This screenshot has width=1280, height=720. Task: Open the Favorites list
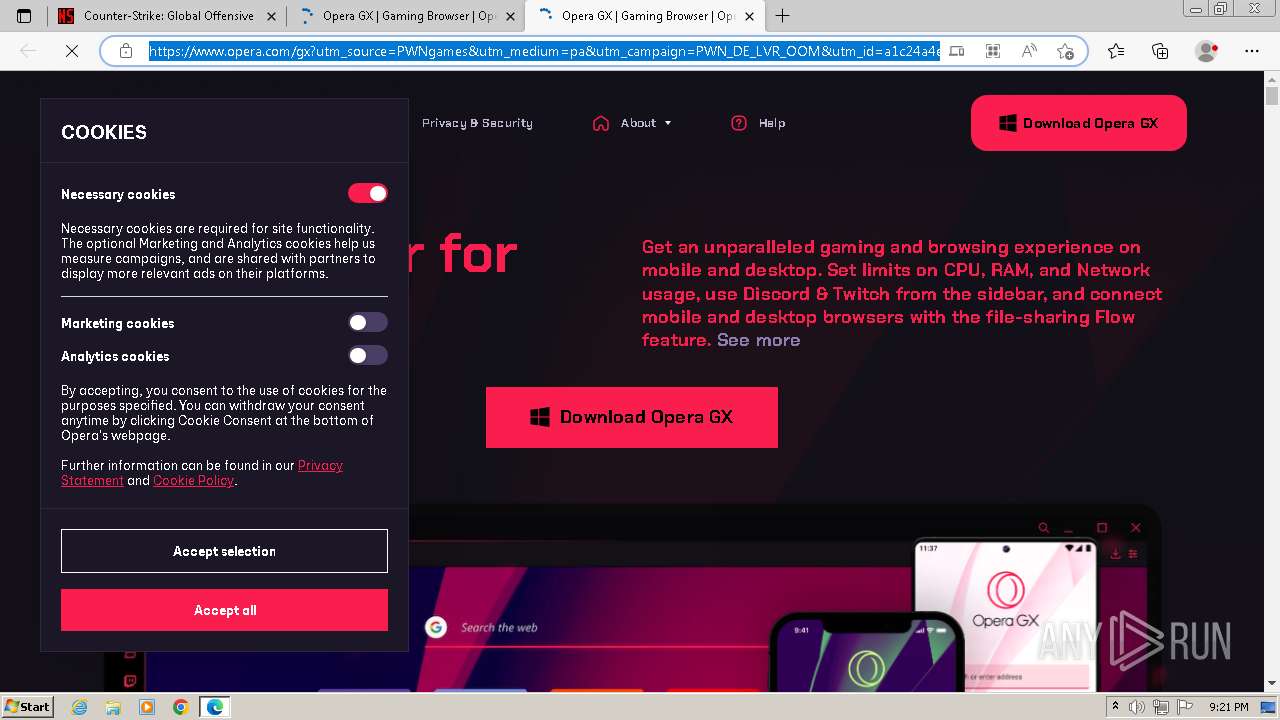1116,51
